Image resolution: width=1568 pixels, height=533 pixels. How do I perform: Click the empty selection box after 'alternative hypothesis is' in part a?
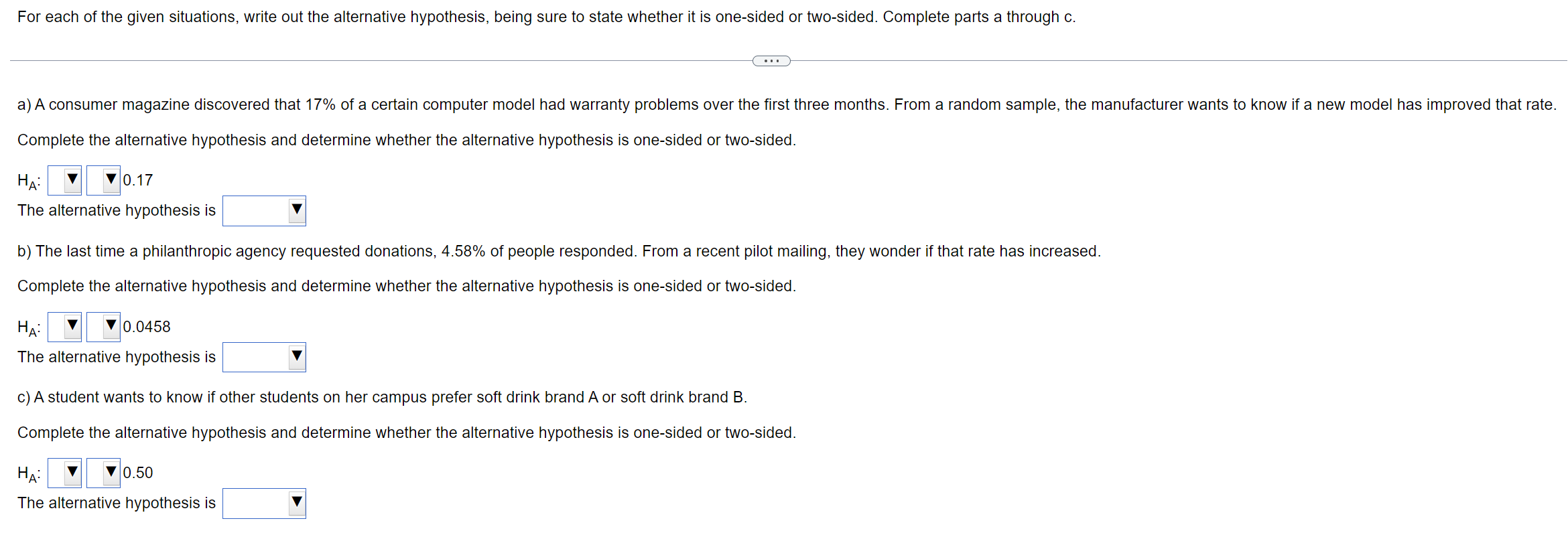click(264, 210)
